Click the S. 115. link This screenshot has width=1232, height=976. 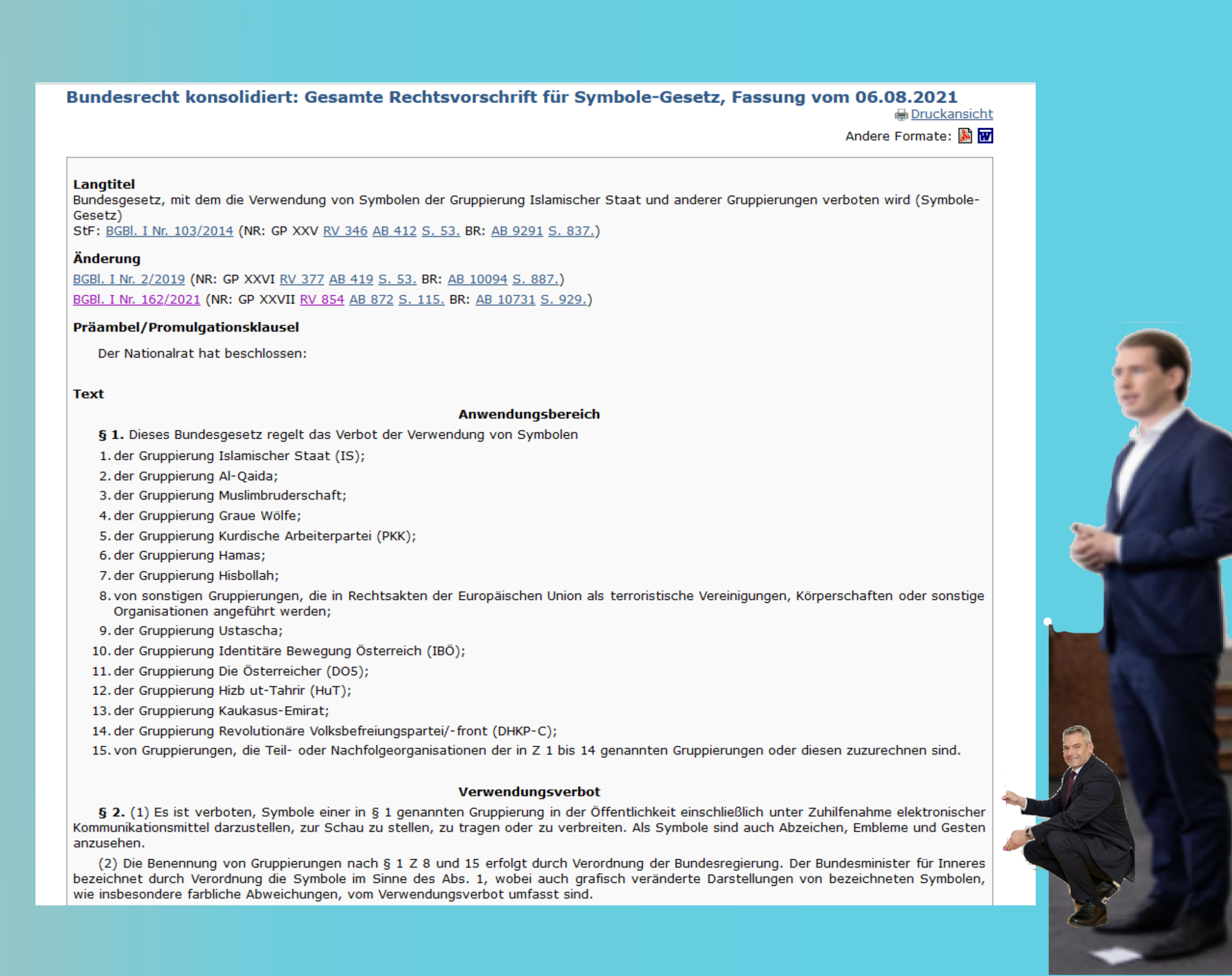[421, 299]
